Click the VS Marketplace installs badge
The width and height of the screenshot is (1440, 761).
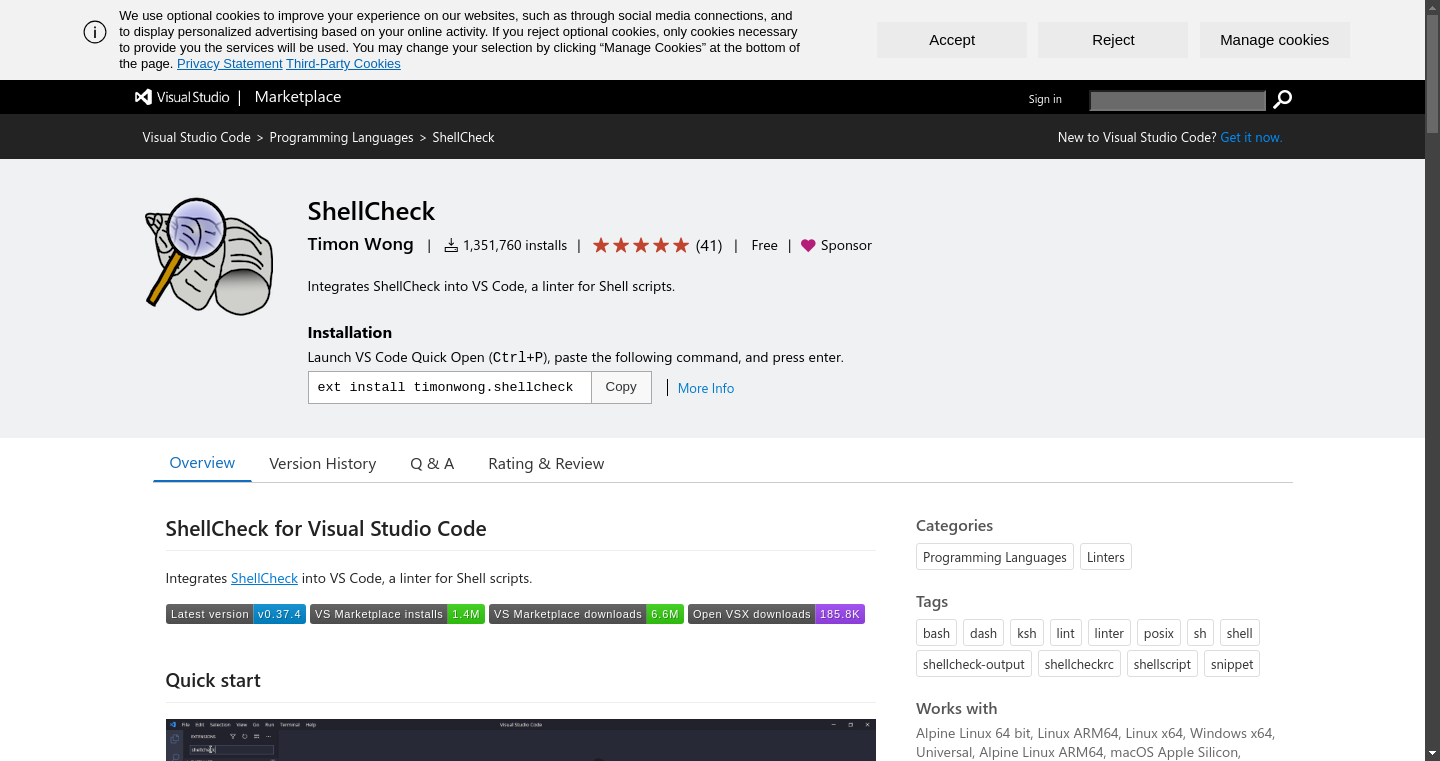pyautogui.click(x=397, y=614)
